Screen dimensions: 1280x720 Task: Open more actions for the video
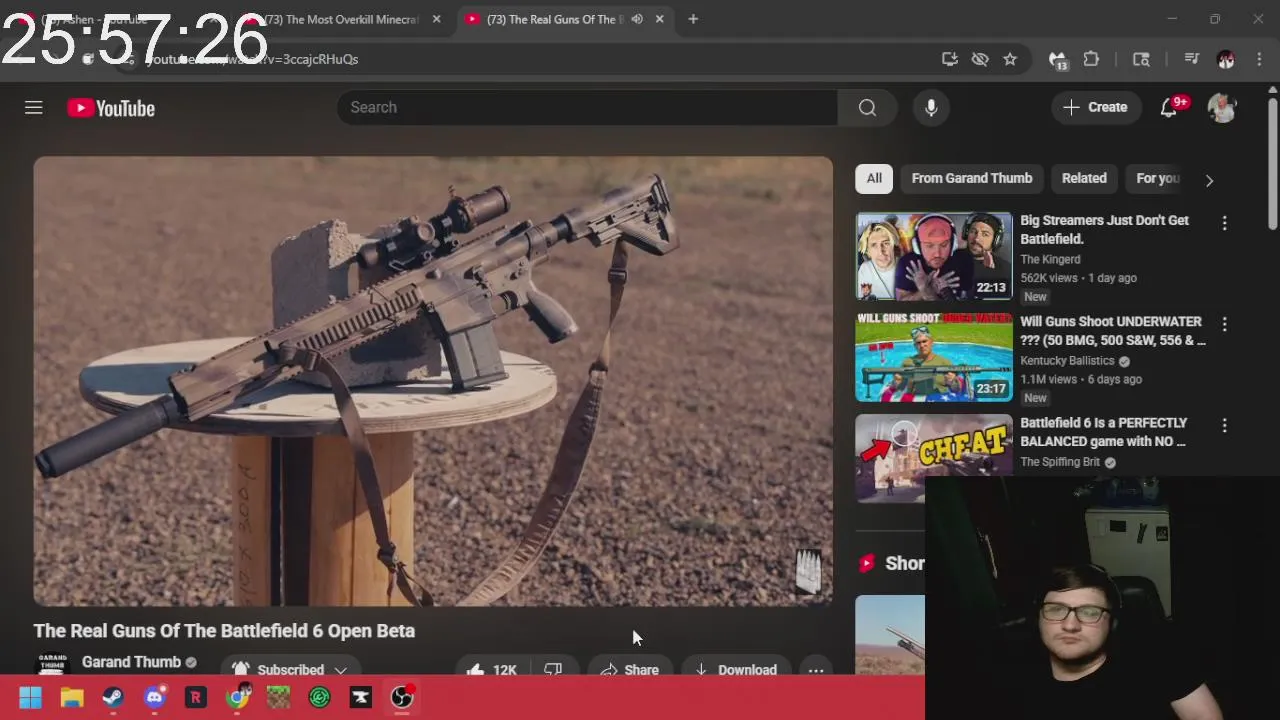(816, 669)
